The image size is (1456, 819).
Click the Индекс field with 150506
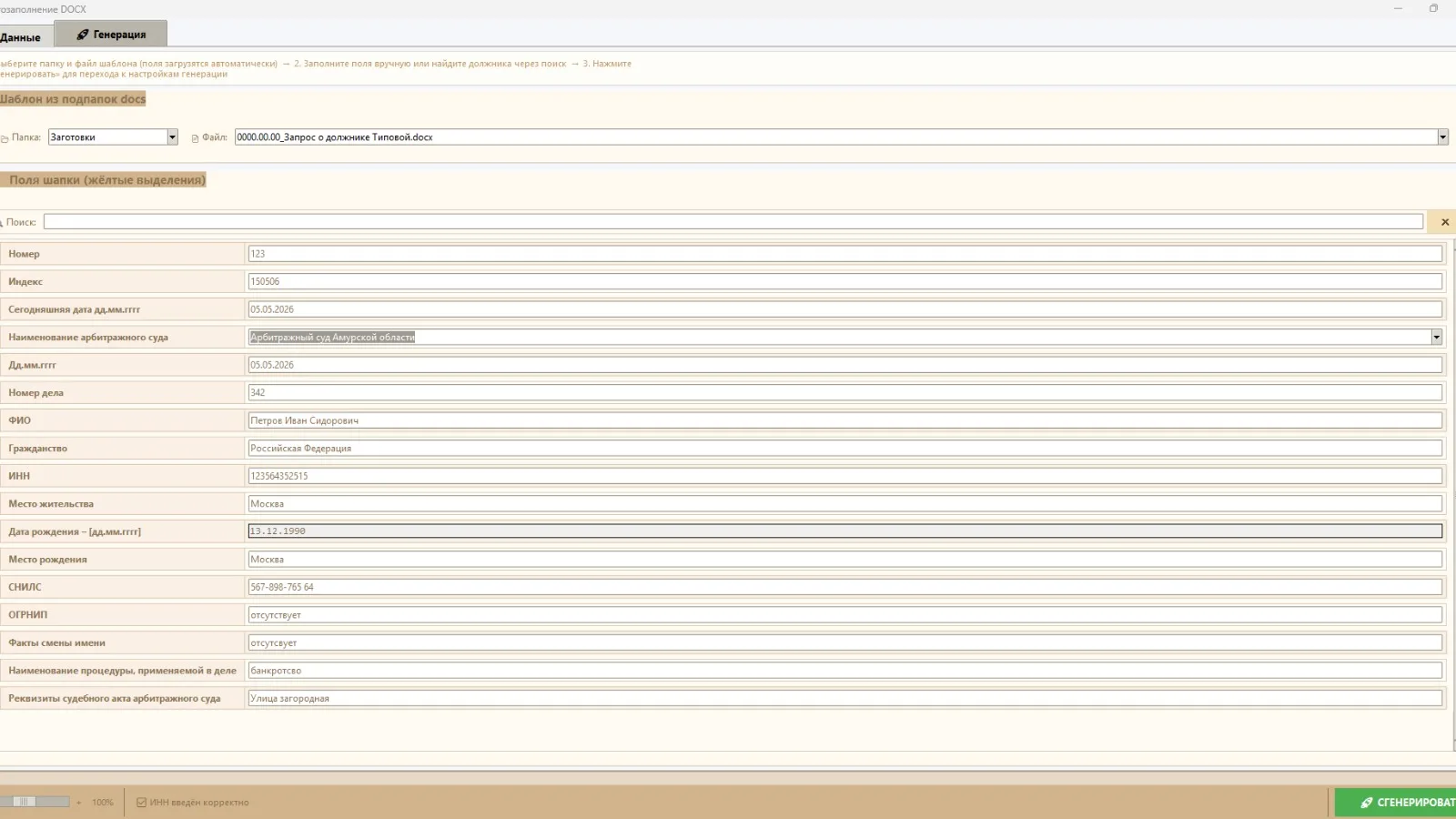tap(845, 282)
